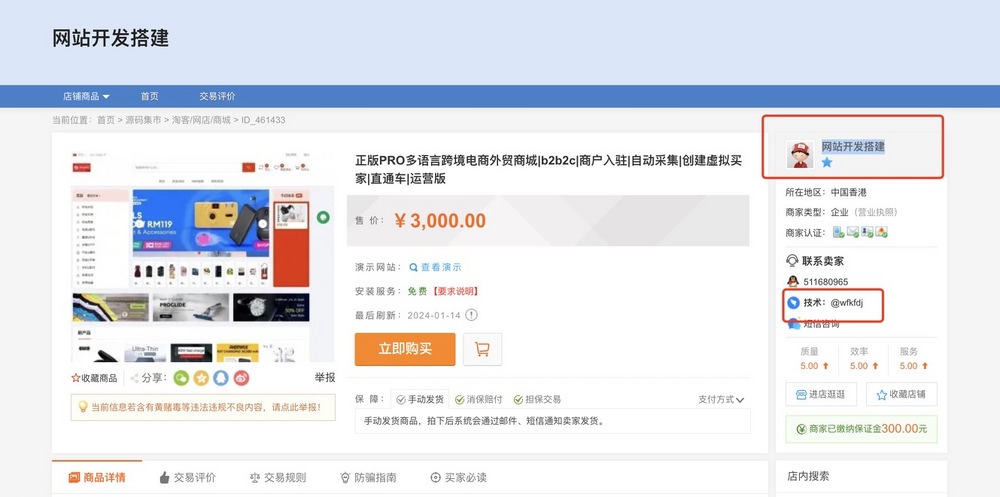Select the 担保交易 guarantee tab
The image size is (1000, 497).
pos(537,399)
